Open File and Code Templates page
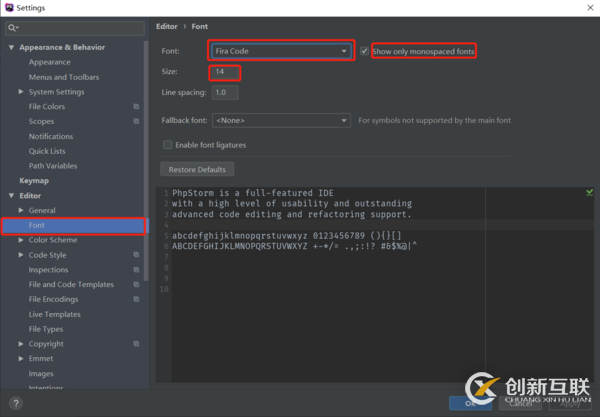Viewport: 600px width, 417px height. click(x=71, y=284)
